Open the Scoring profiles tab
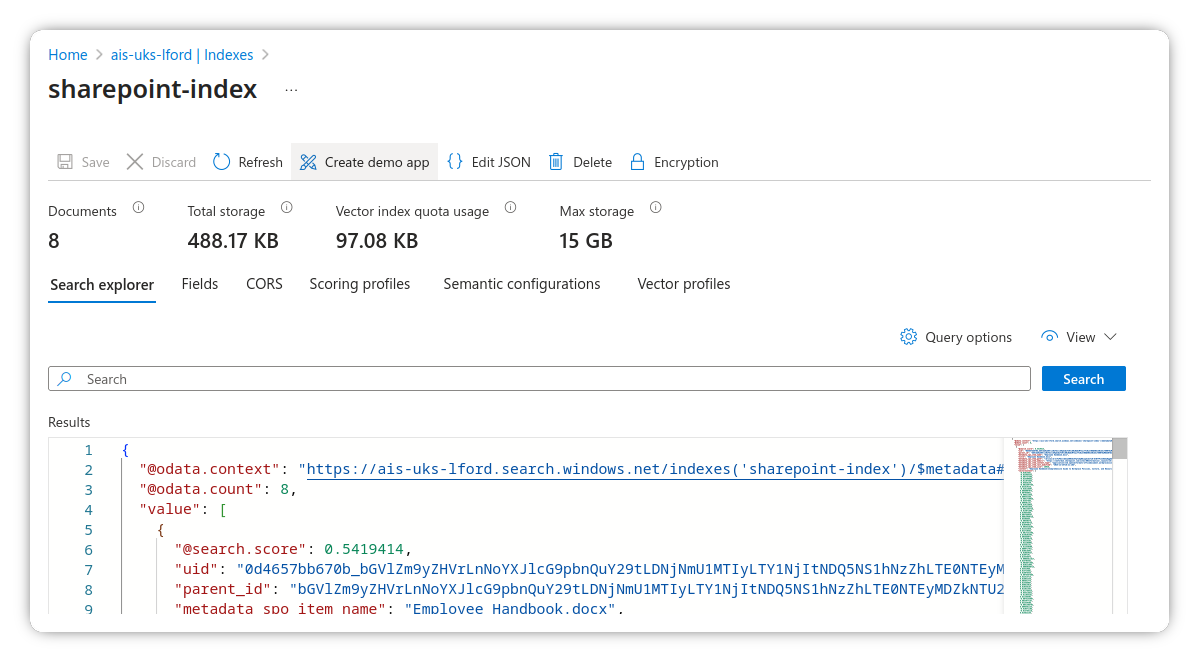 pos(360,284)
